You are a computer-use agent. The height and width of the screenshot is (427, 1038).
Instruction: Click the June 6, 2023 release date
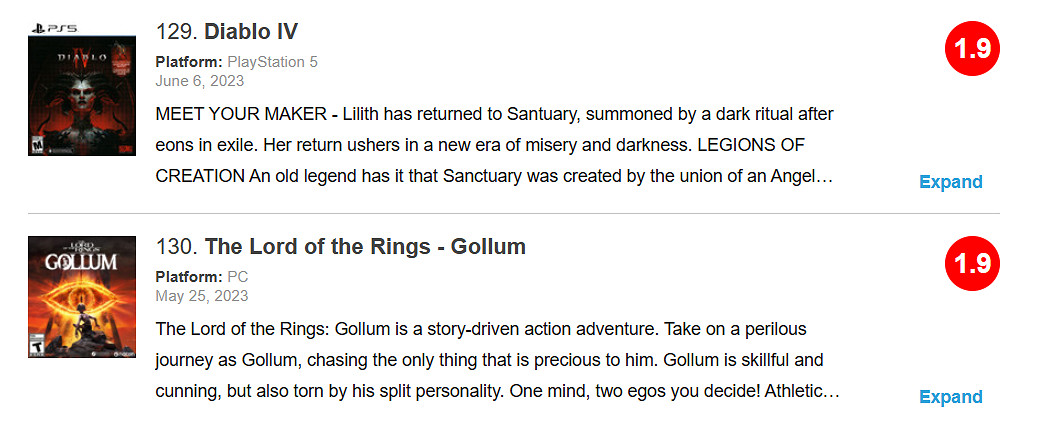[x=199, y=80]
